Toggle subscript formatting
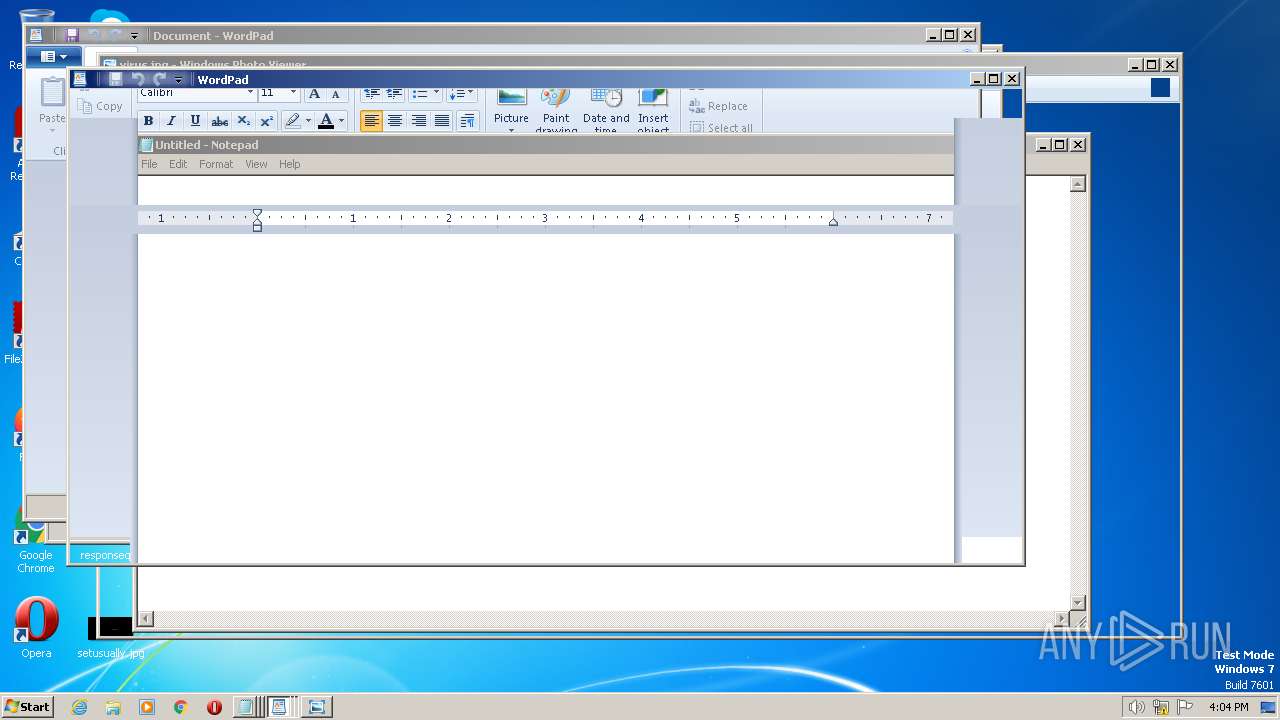Screen dimensions: 1280x720 click(x=243, y=121)
